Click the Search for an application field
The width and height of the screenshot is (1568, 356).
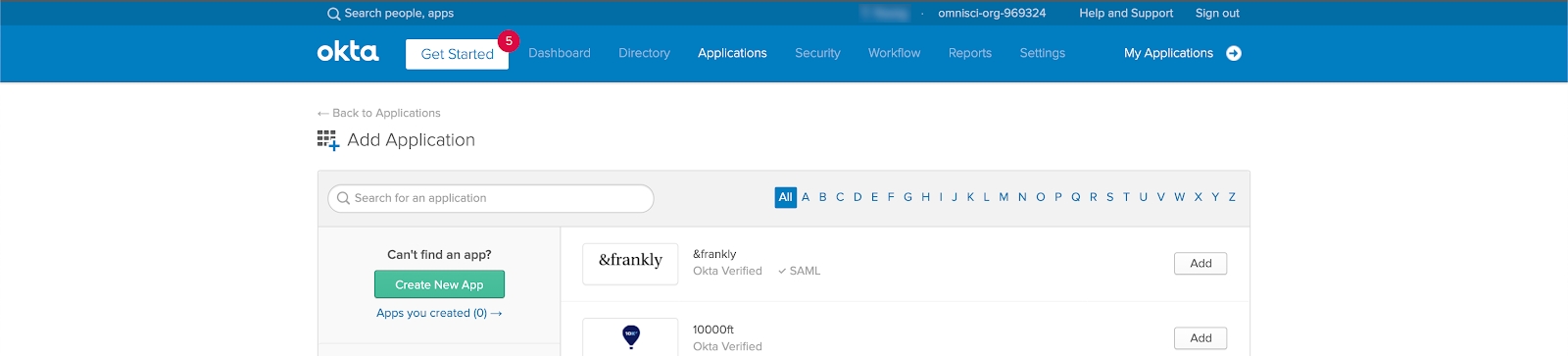coord(490,198)
